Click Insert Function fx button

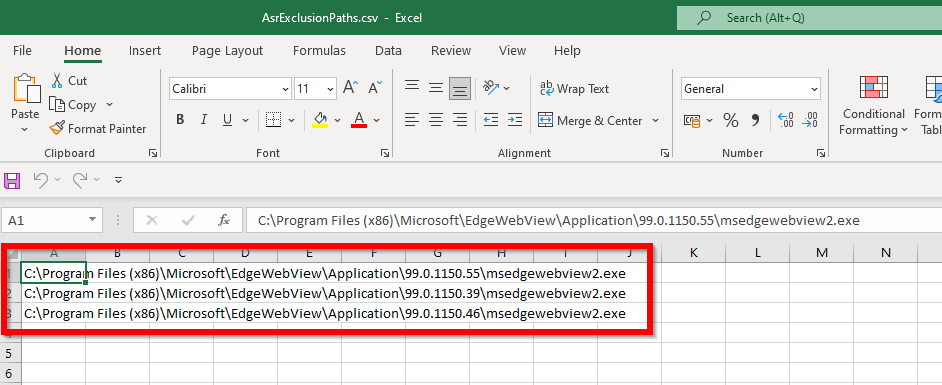223,220
